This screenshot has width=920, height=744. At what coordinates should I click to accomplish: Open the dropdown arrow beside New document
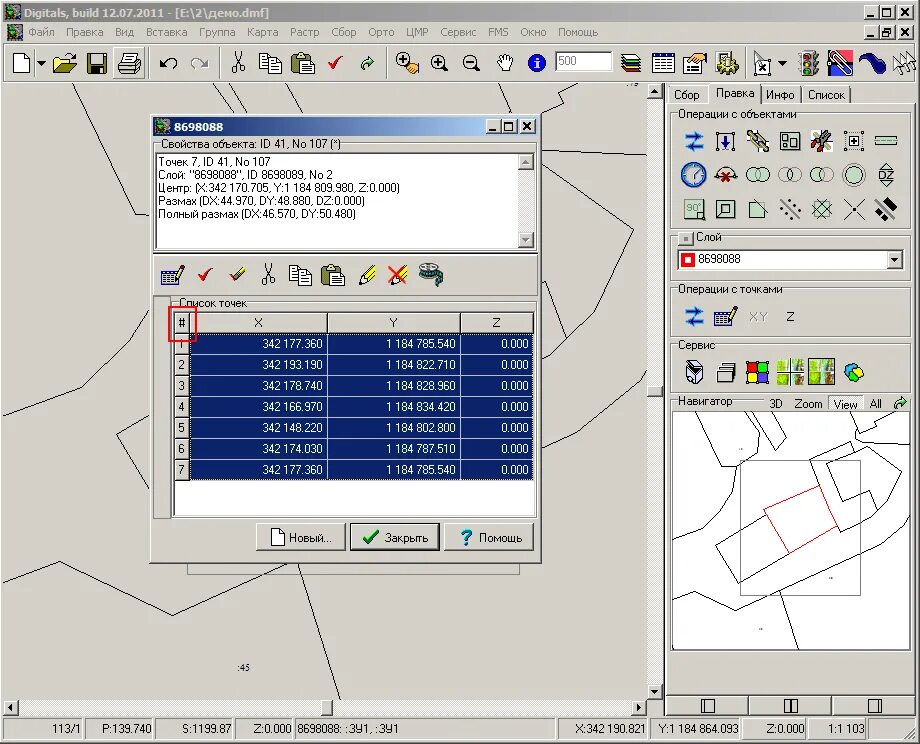[x=41, y=63]
